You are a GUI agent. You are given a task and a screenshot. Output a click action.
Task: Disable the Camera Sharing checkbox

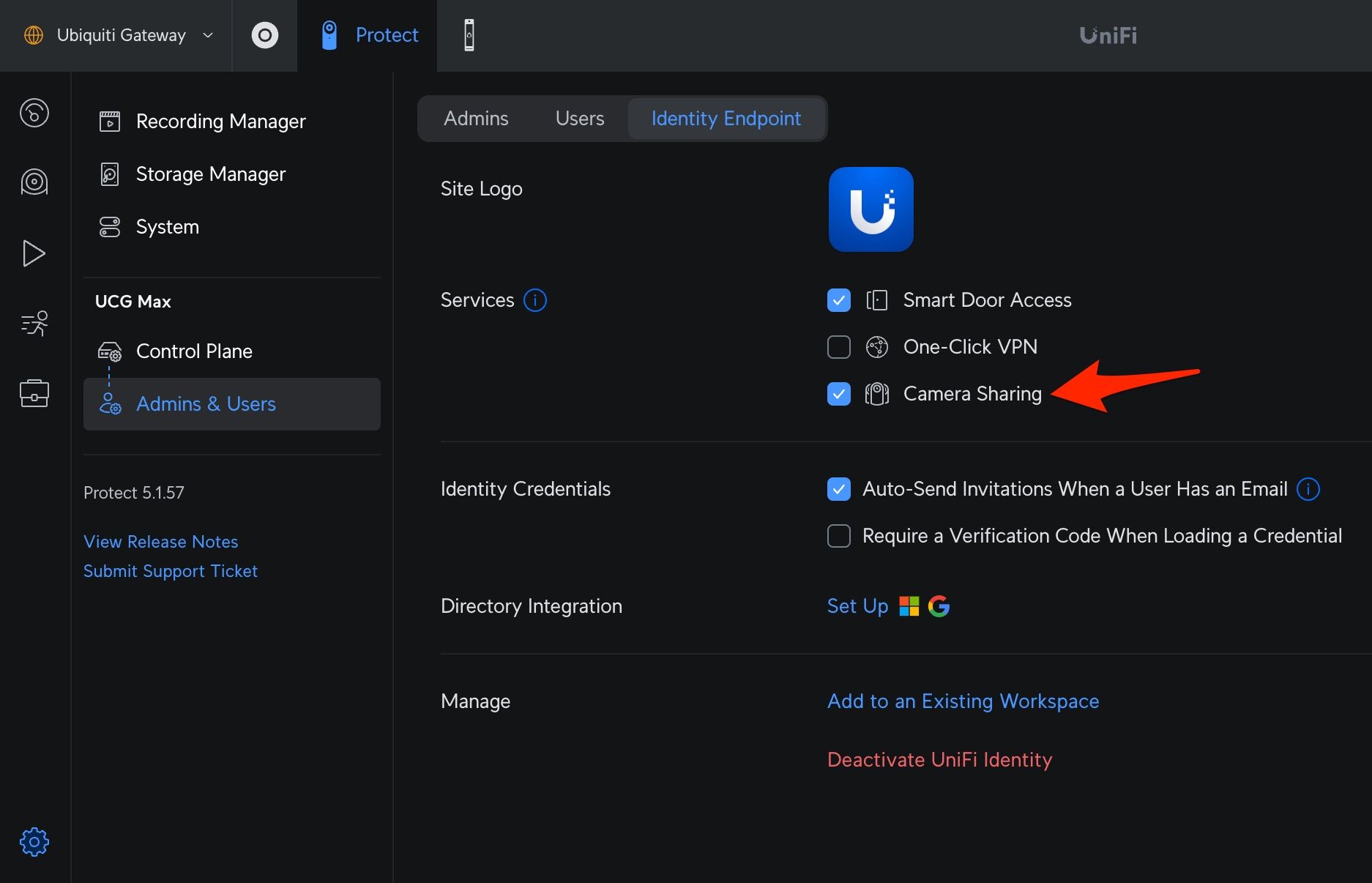[839, 394]
